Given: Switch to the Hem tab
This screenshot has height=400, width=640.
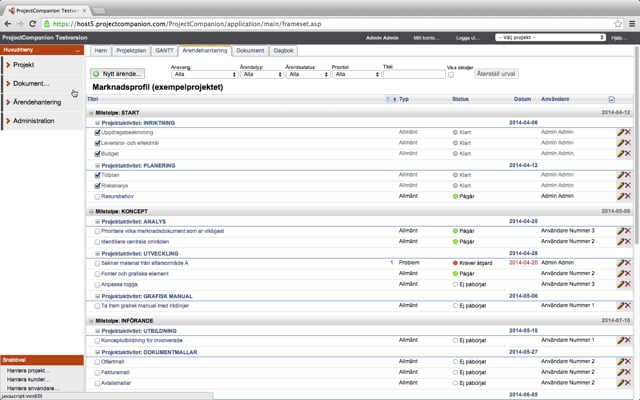Looking at the screenshot, I should pos(100,51).
